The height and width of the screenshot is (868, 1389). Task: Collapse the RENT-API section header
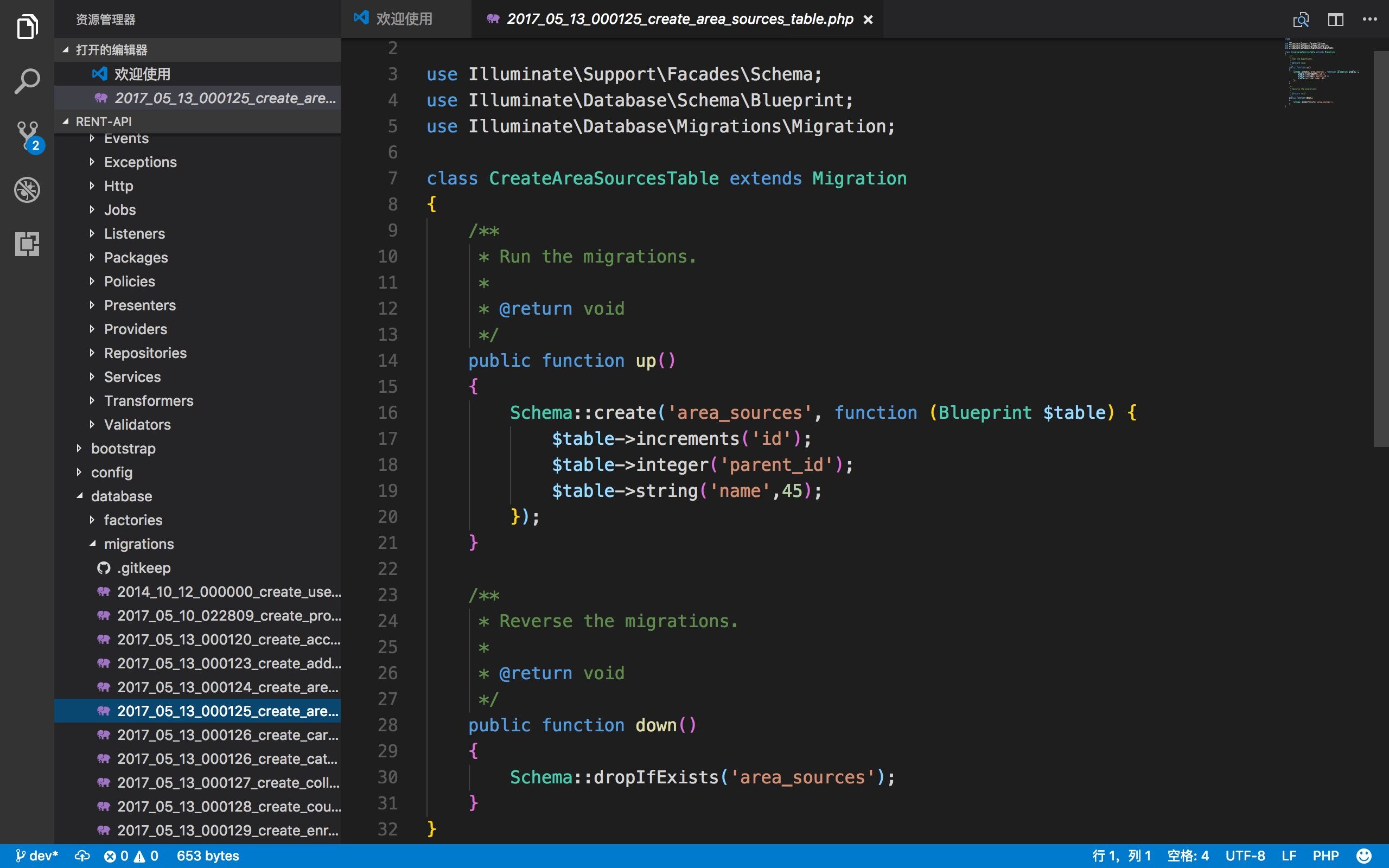tap(104, 121)
